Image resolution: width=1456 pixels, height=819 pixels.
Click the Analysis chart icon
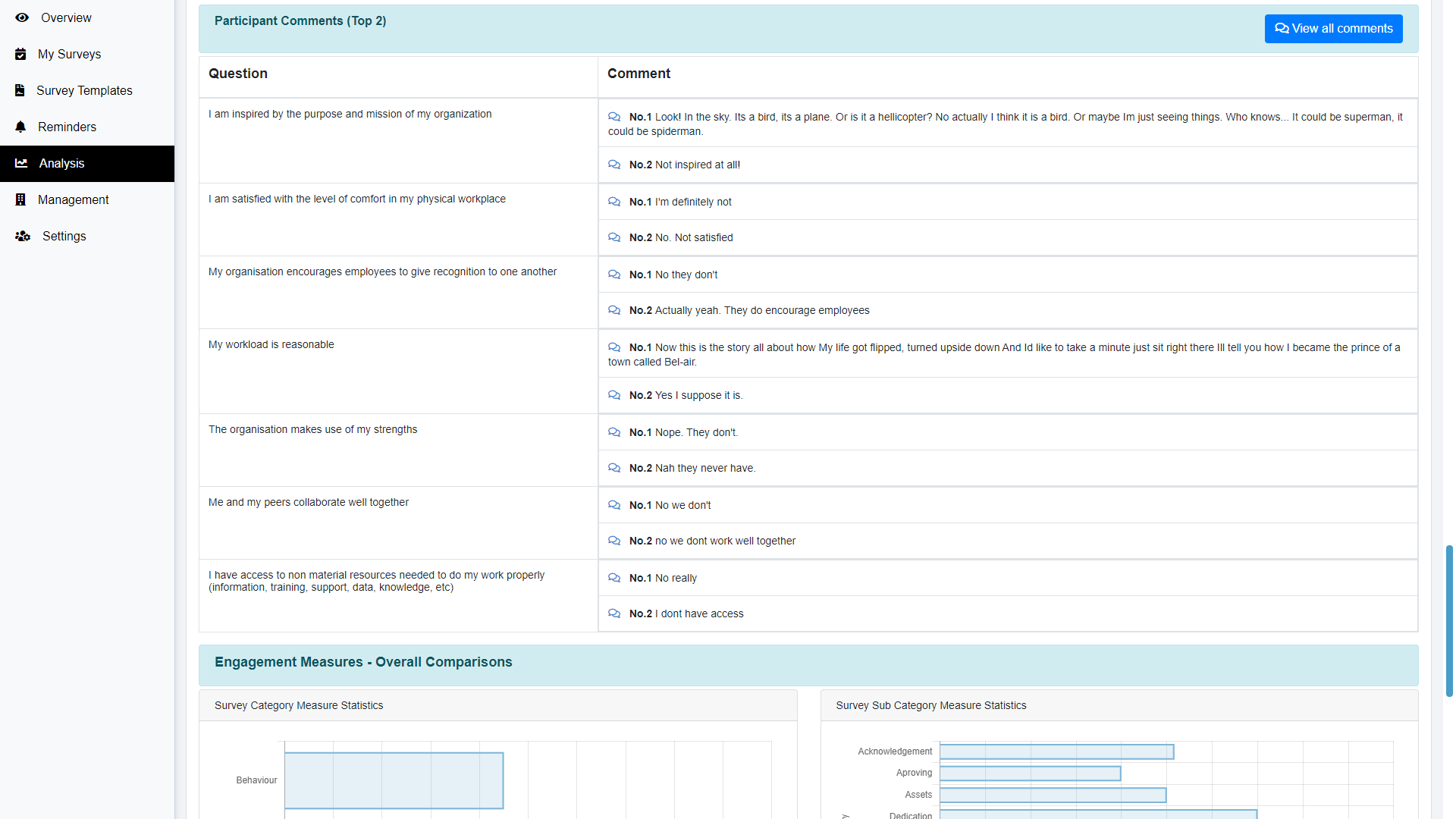(x=21, y=163)
